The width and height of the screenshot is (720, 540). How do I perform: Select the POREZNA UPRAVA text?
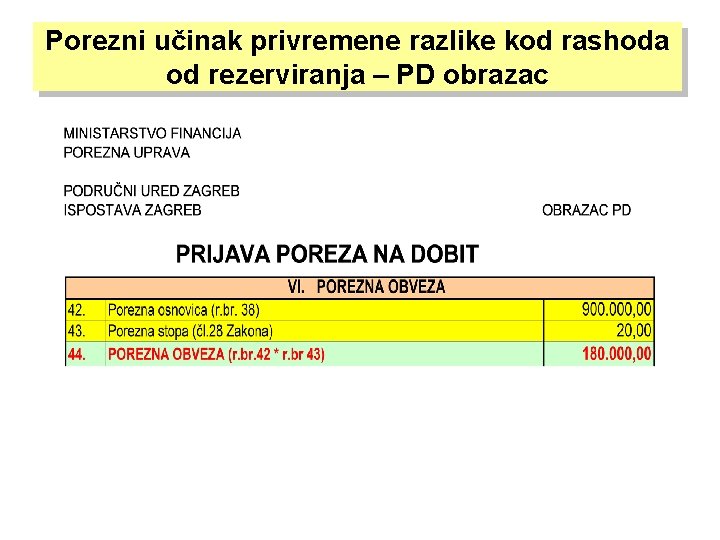126,153
